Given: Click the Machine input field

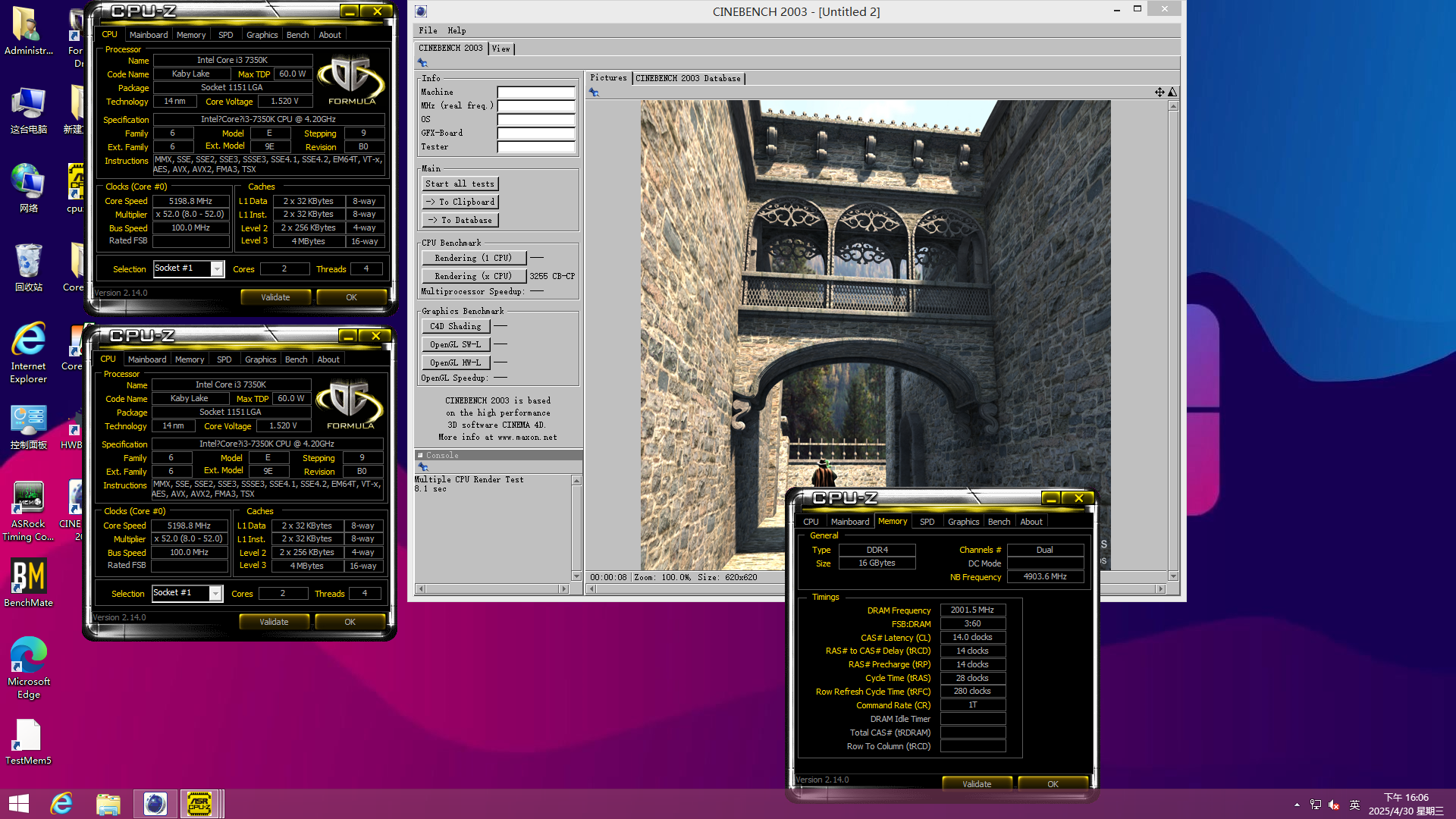Looking at the screenshot, I should [536, 93].
